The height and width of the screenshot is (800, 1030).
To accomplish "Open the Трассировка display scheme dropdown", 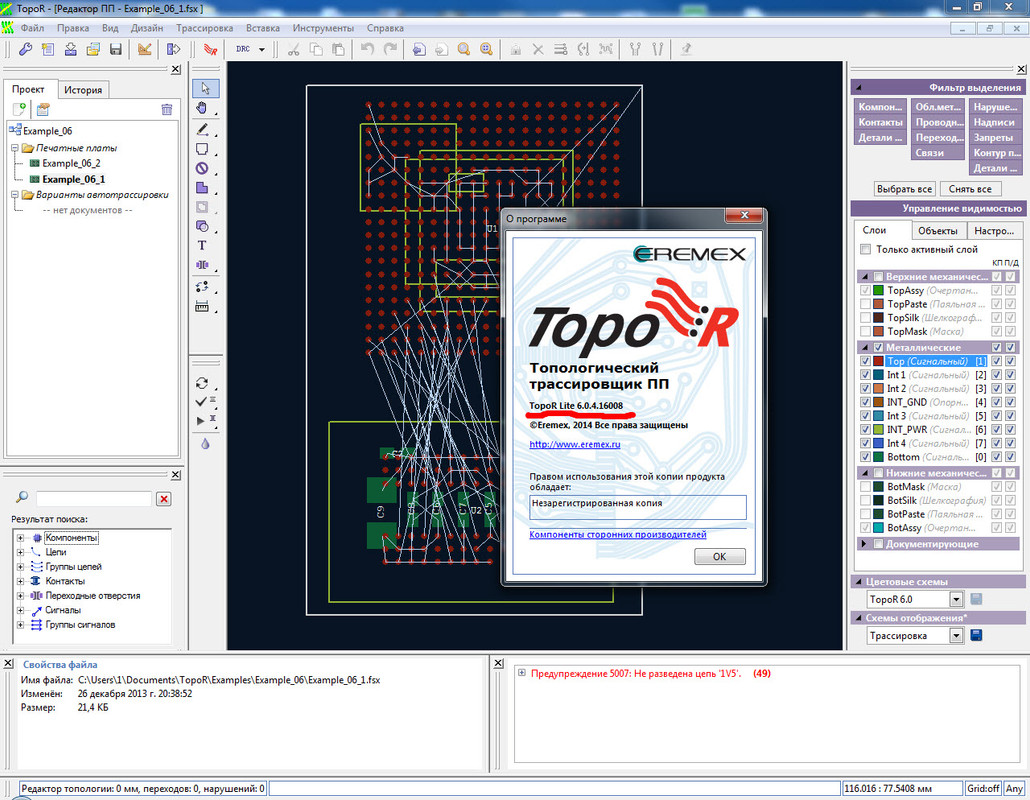I will 956,635.
